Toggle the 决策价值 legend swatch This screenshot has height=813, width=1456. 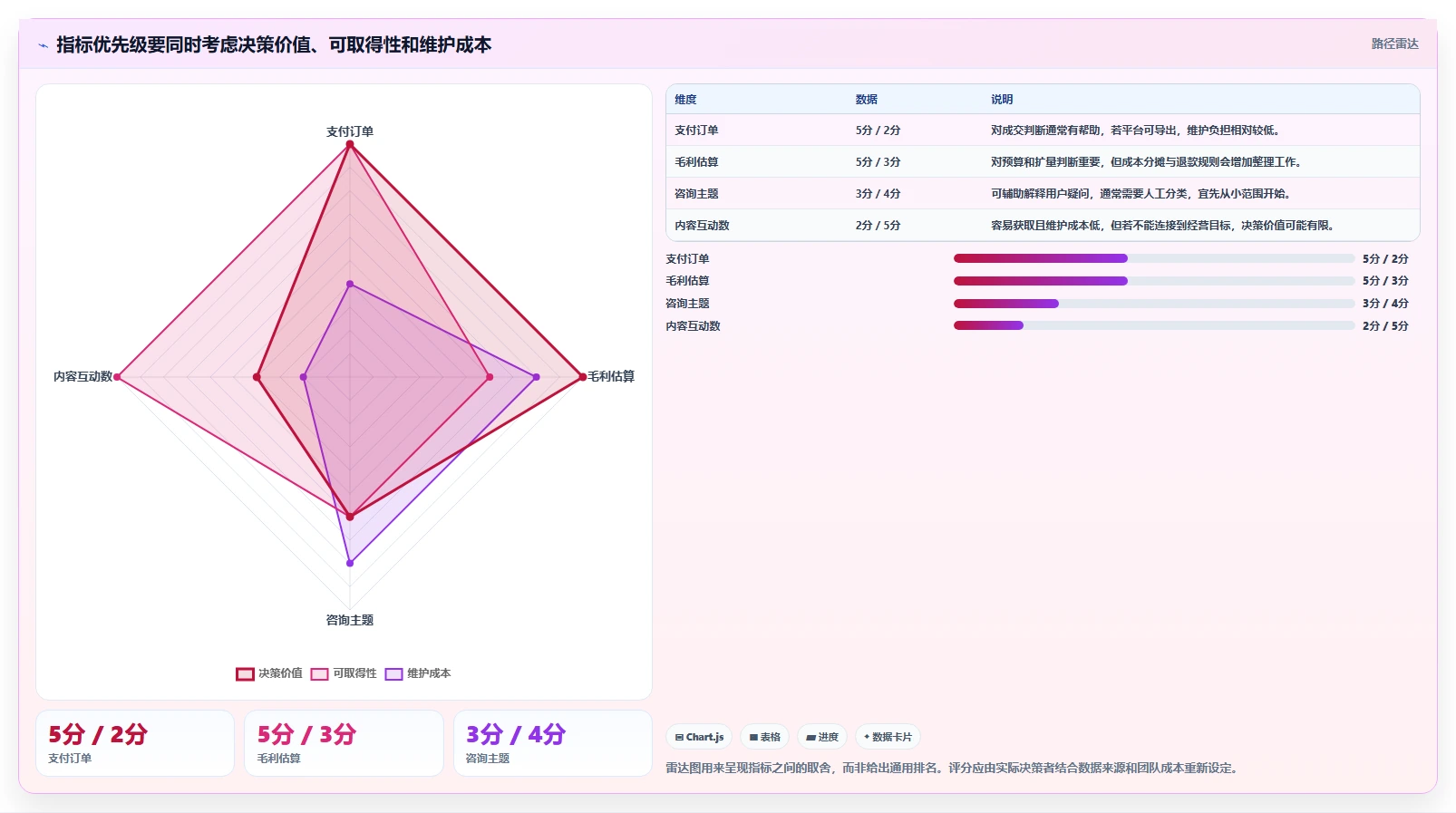(x=245, y=673)
